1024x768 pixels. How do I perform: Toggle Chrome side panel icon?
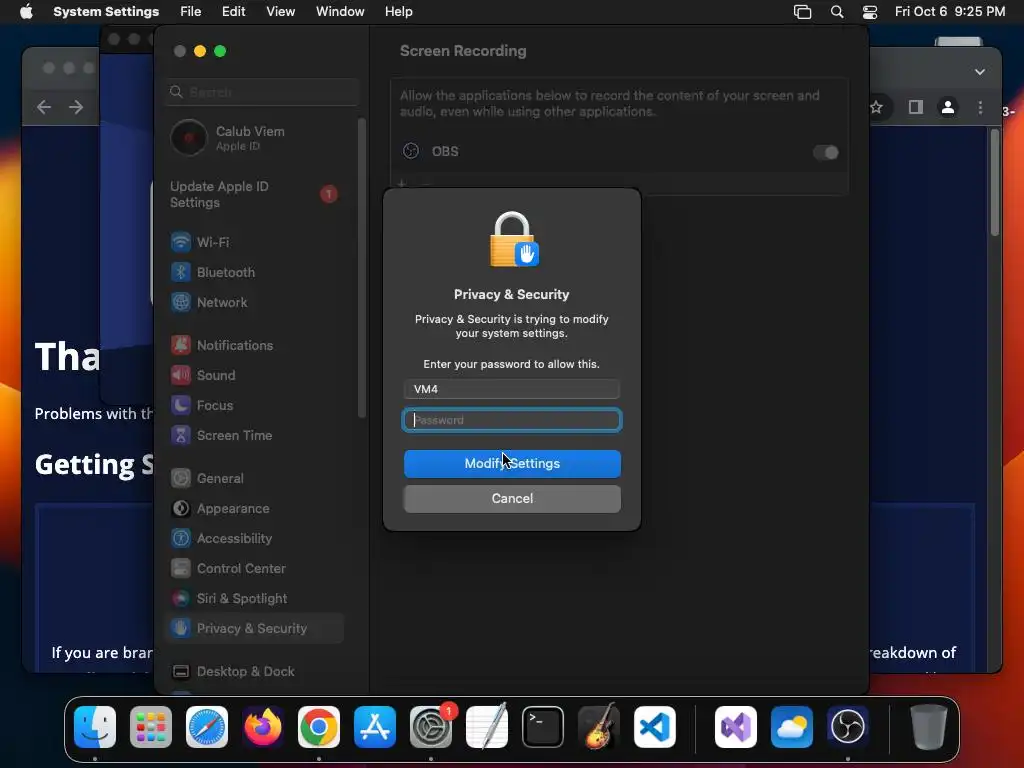[916, 107]
